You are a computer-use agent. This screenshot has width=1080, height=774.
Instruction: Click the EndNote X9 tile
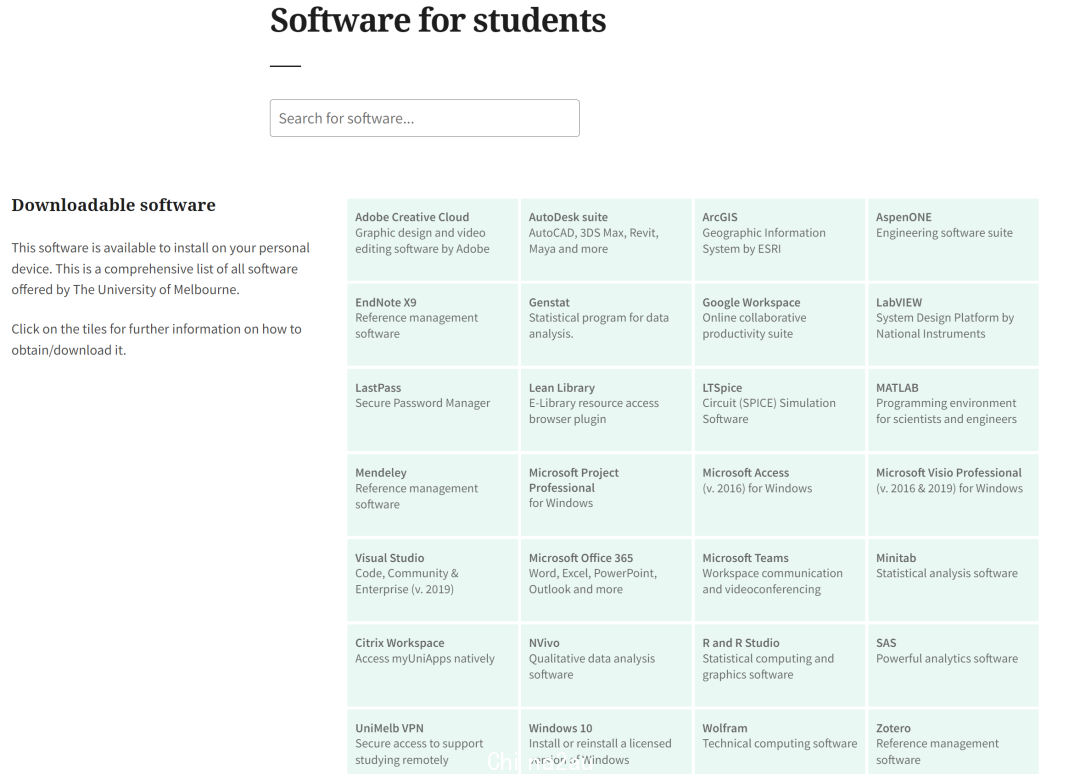[x=433, y=325]
